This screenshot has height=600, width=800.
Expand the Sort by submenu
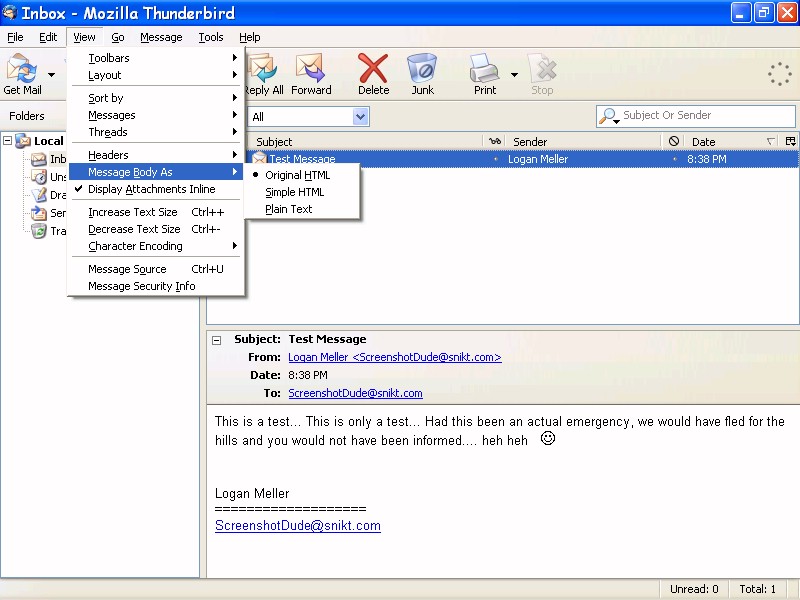156,98
